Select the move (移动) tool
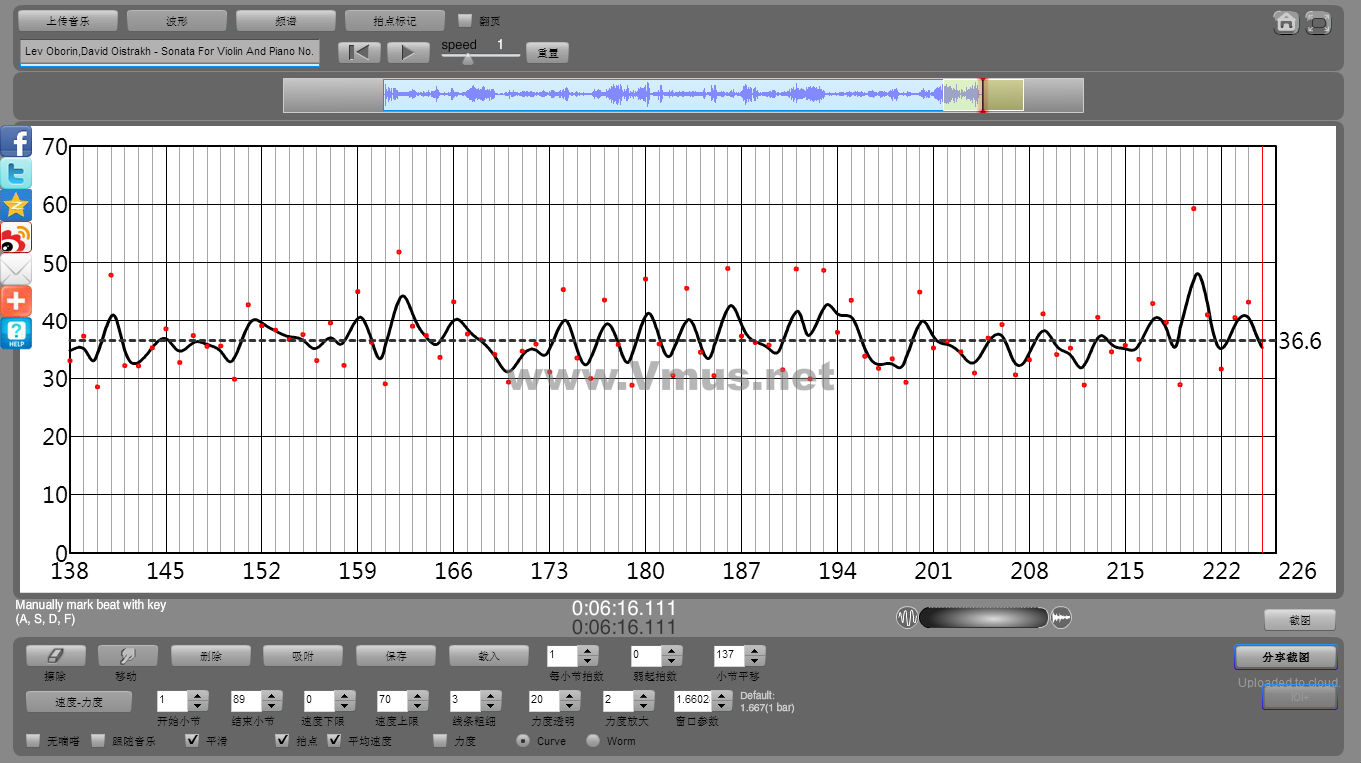Viewport: 1361px width, 763px height. click(x=128, y=656)
